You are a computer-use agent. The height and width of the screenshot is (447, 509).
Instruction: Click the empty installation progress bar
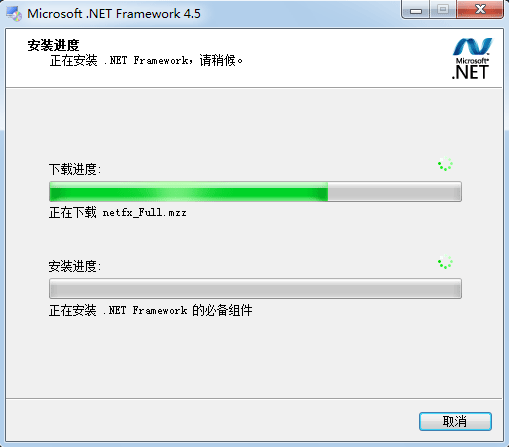(255, 288)
